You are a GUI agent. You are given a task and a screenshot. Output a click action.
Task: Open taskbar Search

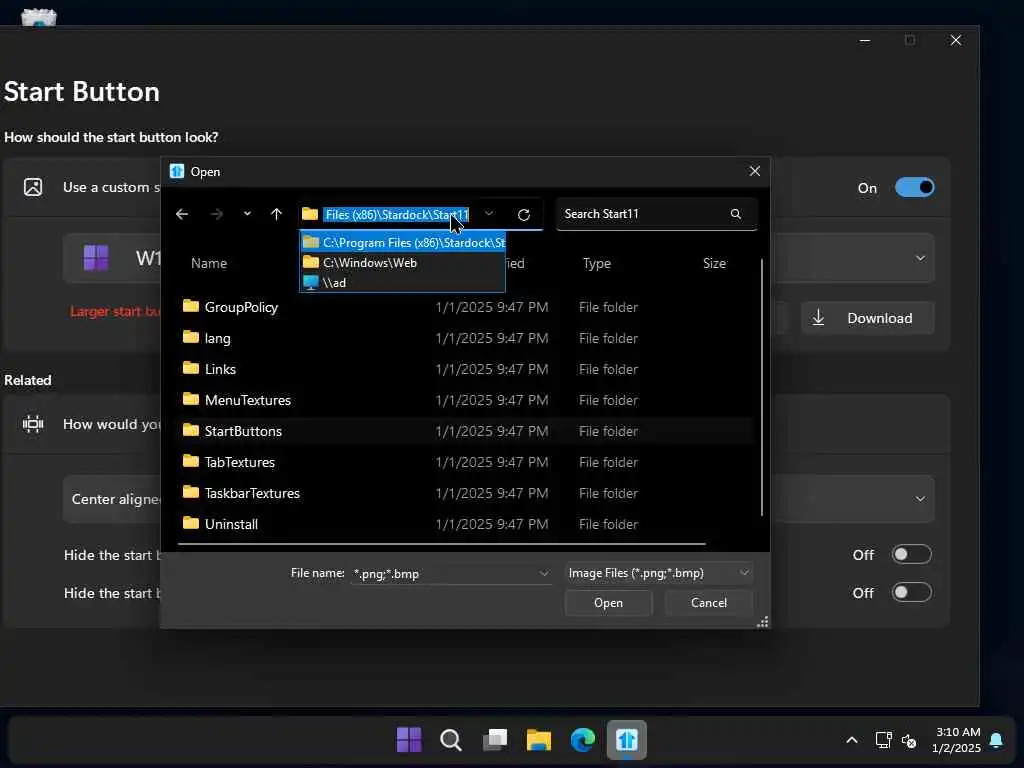[x=451, y=740]
